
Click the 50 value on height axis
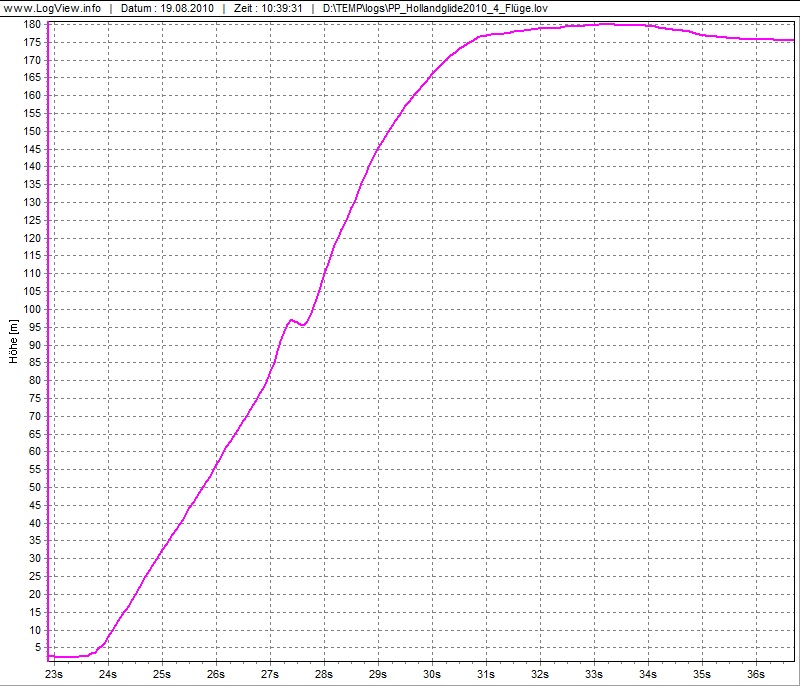tap(34, 487)
